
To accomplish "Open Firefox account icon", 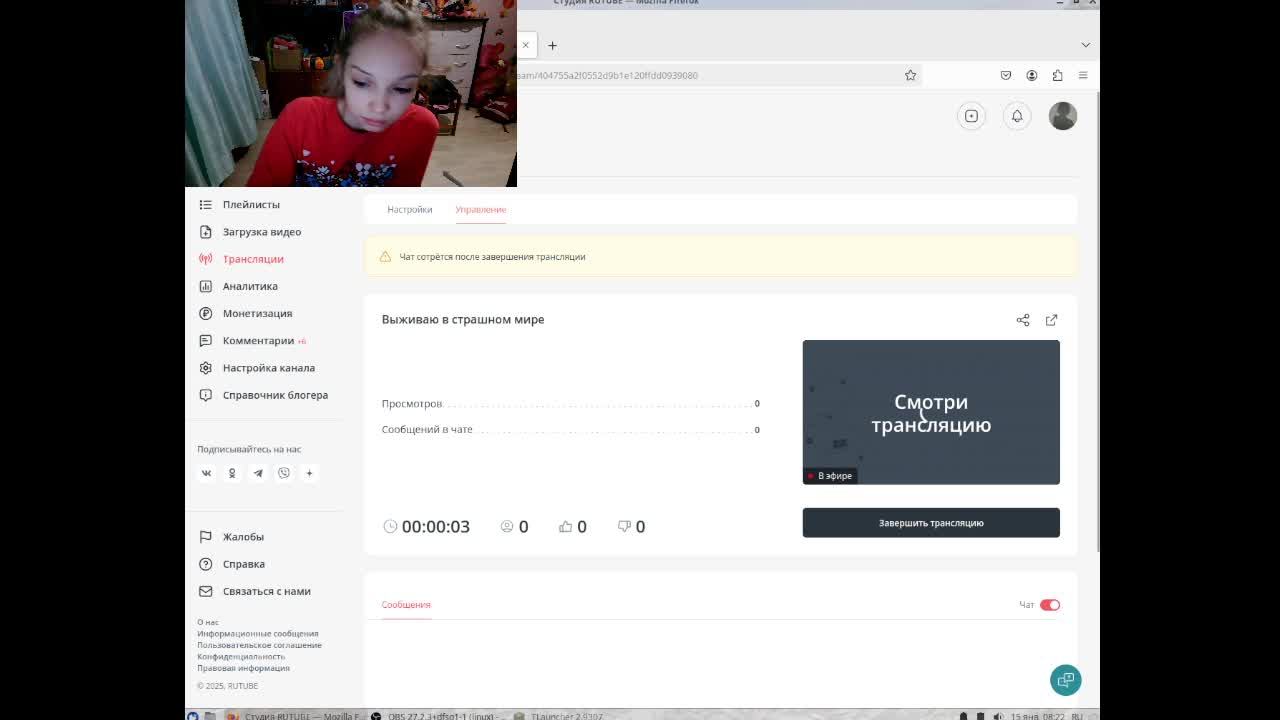I will [x=1031, y=75].
